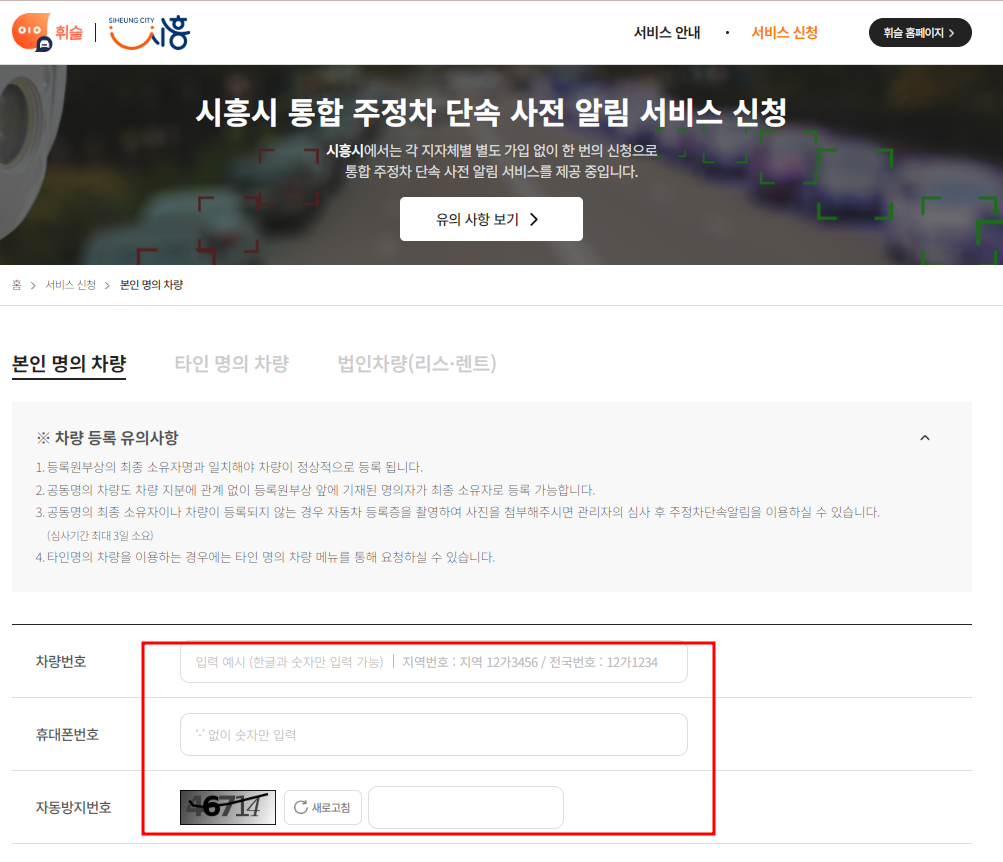Click the 휴대폰번호 phone number input field

[x=433, y=734]
